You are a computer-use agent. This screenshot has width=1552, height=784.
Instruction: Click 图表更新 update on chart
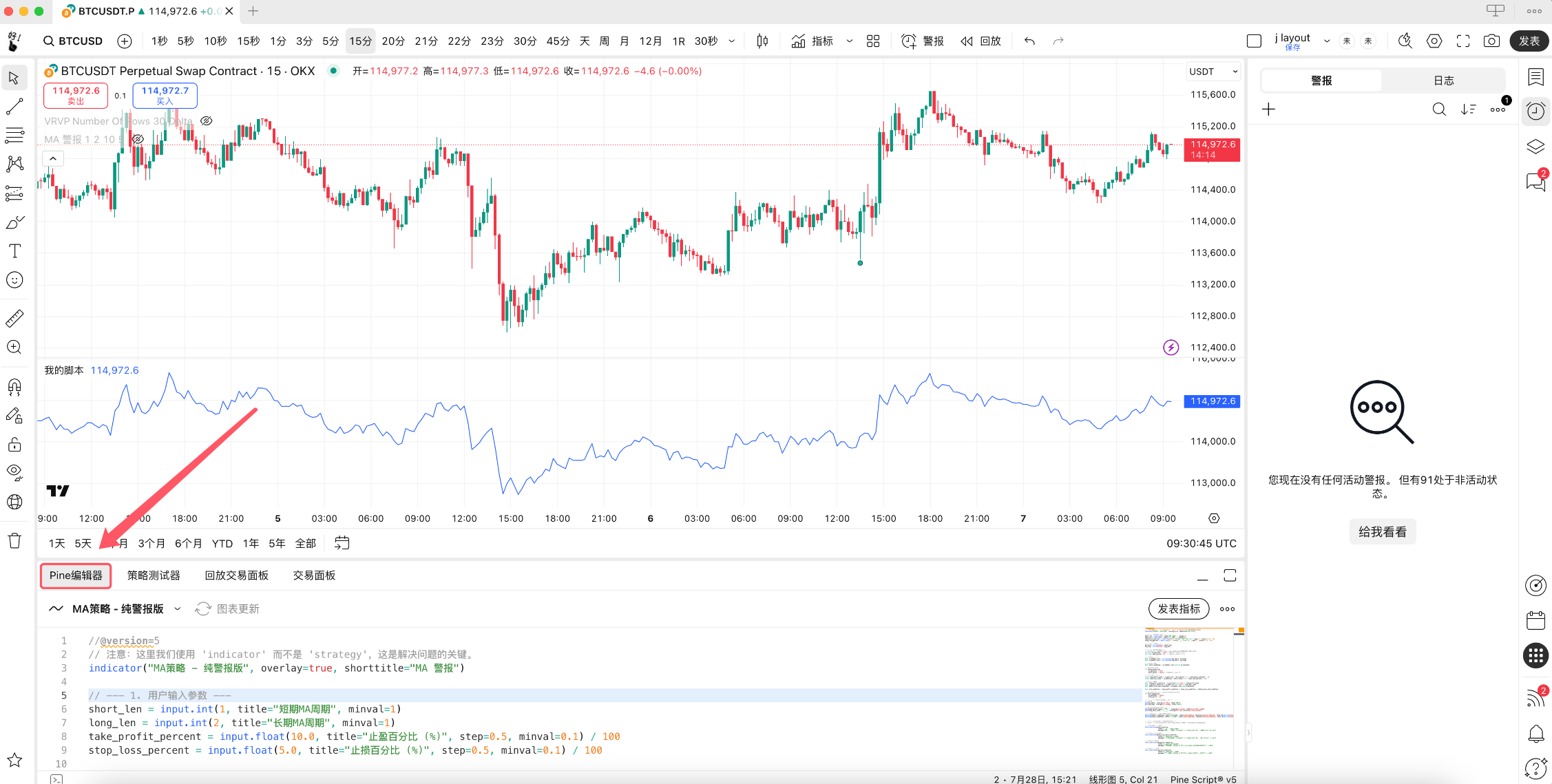click(x=228, y=609)
